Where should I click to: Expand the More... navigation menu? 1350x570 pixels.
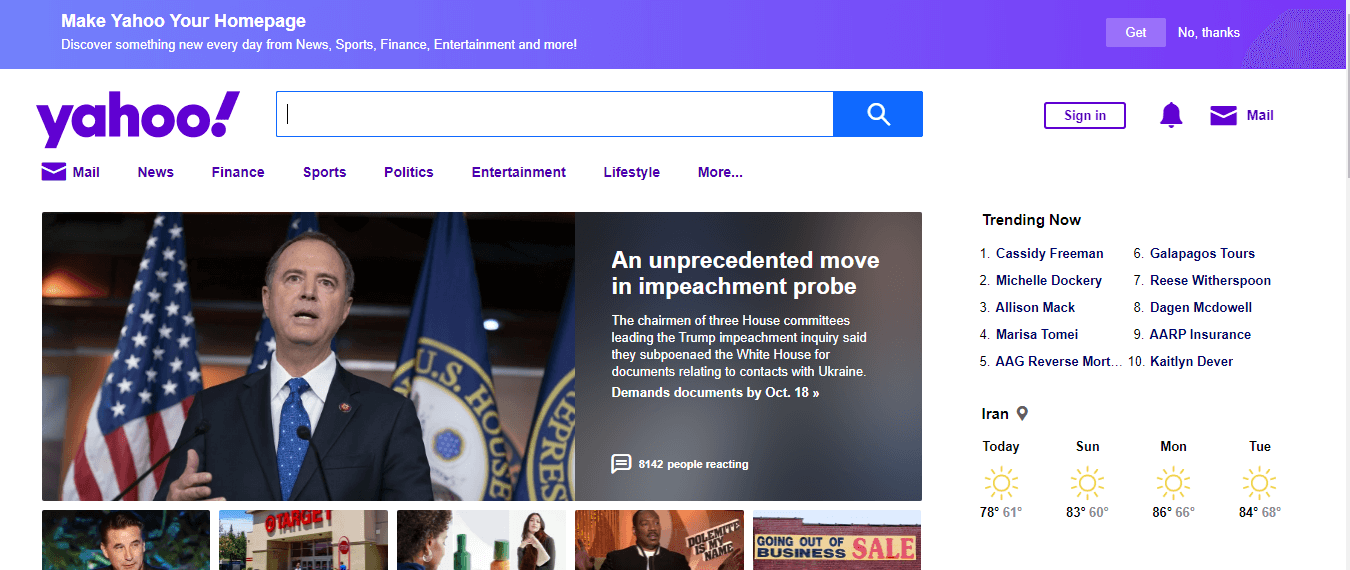coord(720,172)
